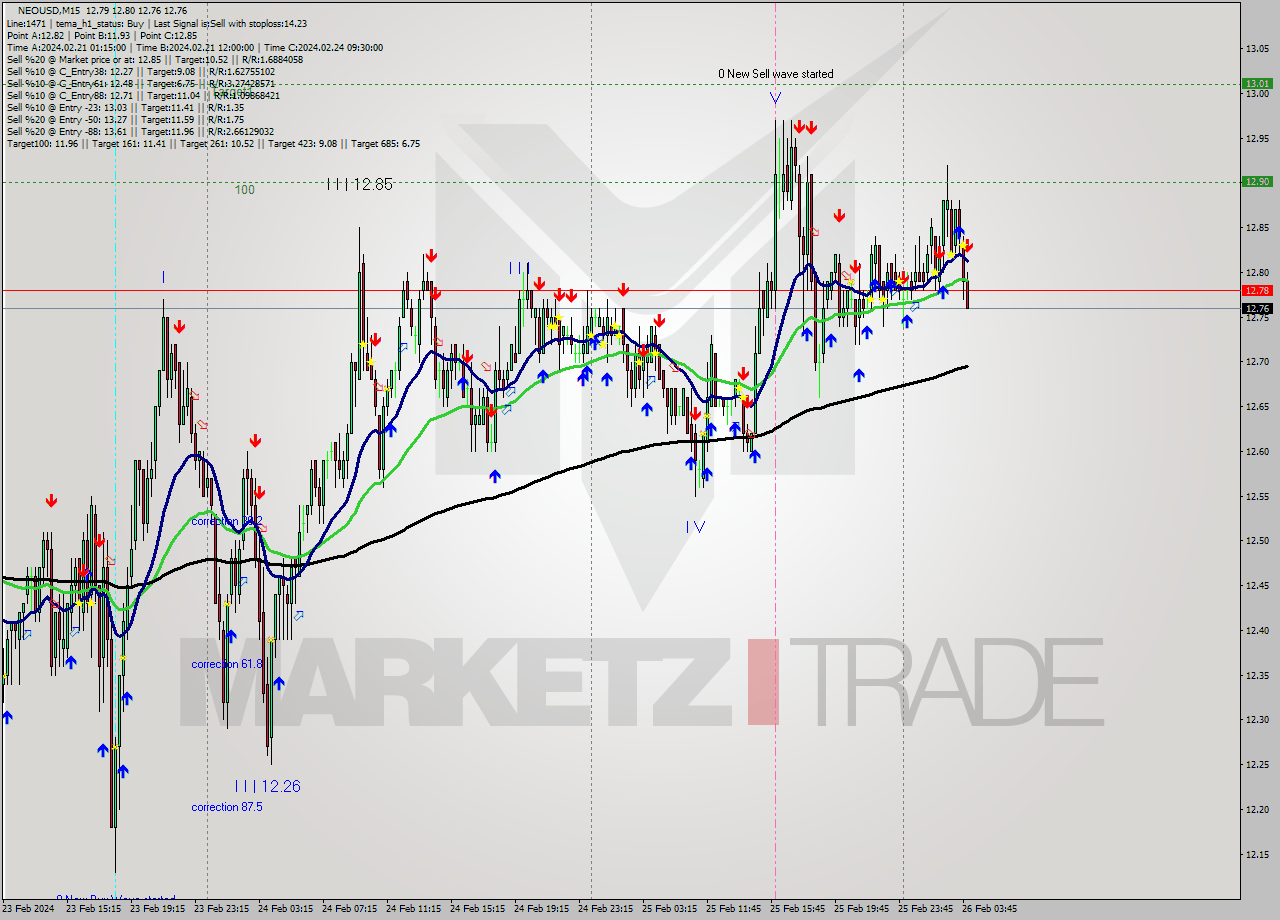Select the 12.15 price axis label
Image resolution: width=1280 pixels, height=920 pixels.
(x=1257, y=855)
